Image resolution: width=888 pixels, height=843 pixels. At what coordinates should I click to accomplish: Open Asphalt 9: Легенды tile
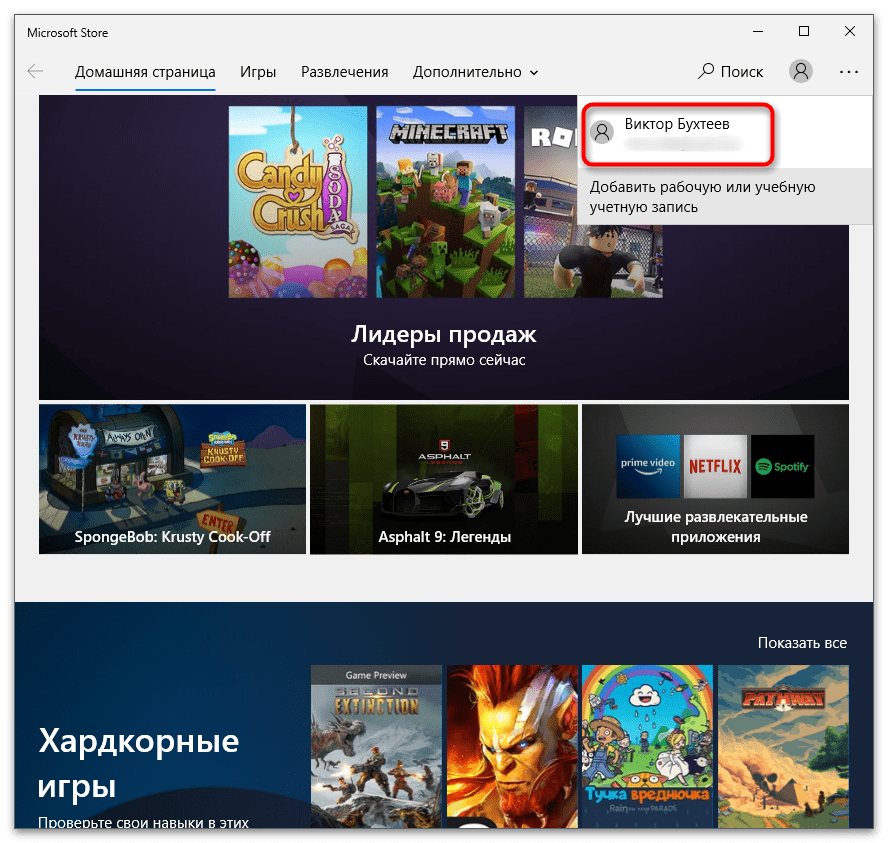(443, 479)
